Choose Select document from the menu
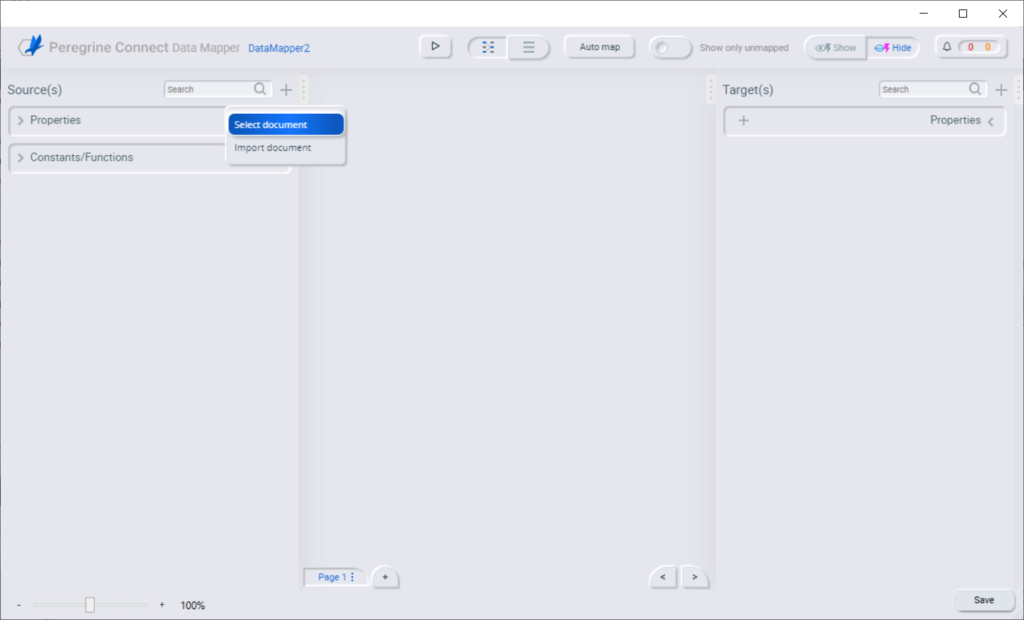Screen dimensions: 1024x620 click(286, 124)
